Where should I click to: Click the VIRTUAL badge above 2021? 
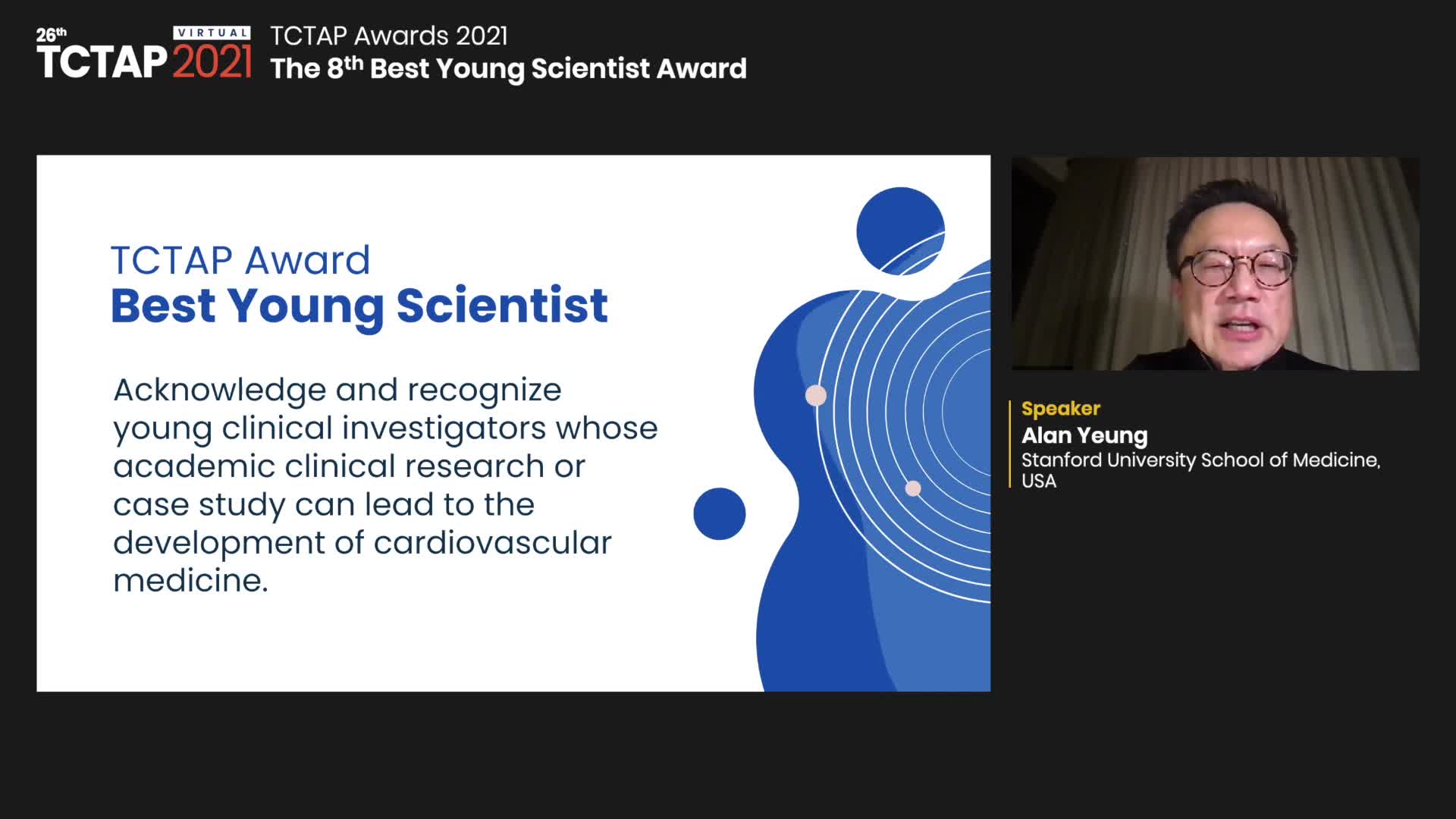[x=212, y=33]
